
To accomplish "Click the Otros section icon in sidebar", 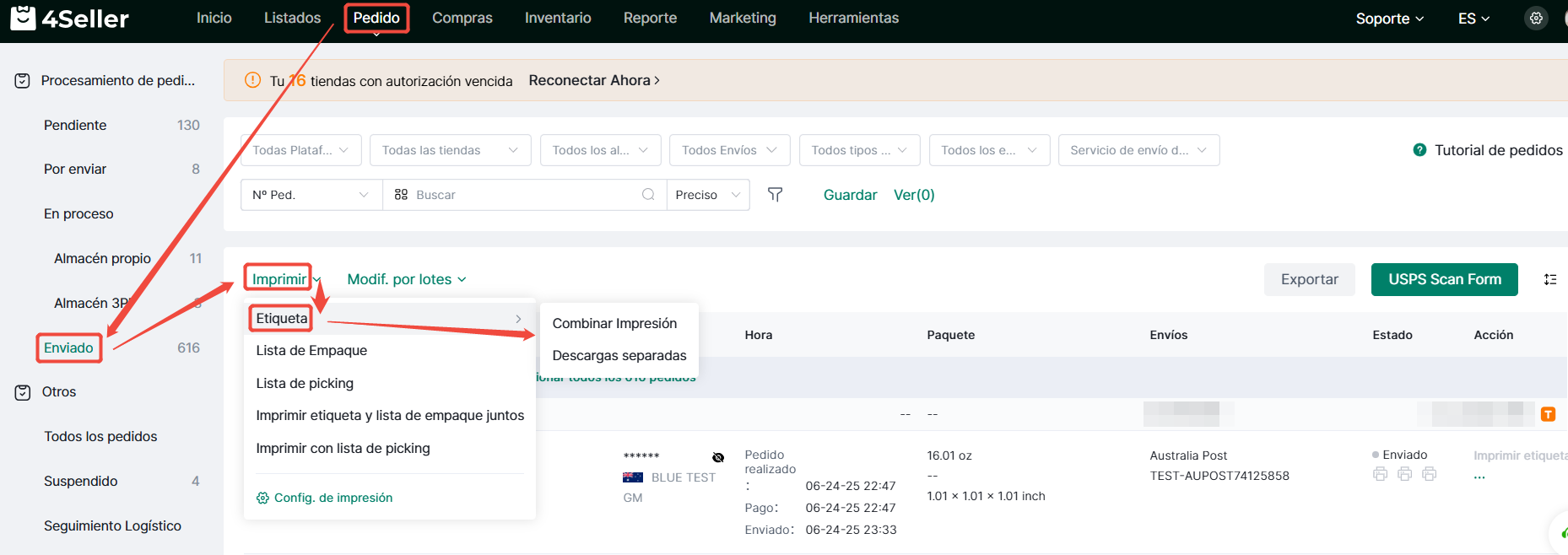I will pyautogui.click(x=23, y=392).
